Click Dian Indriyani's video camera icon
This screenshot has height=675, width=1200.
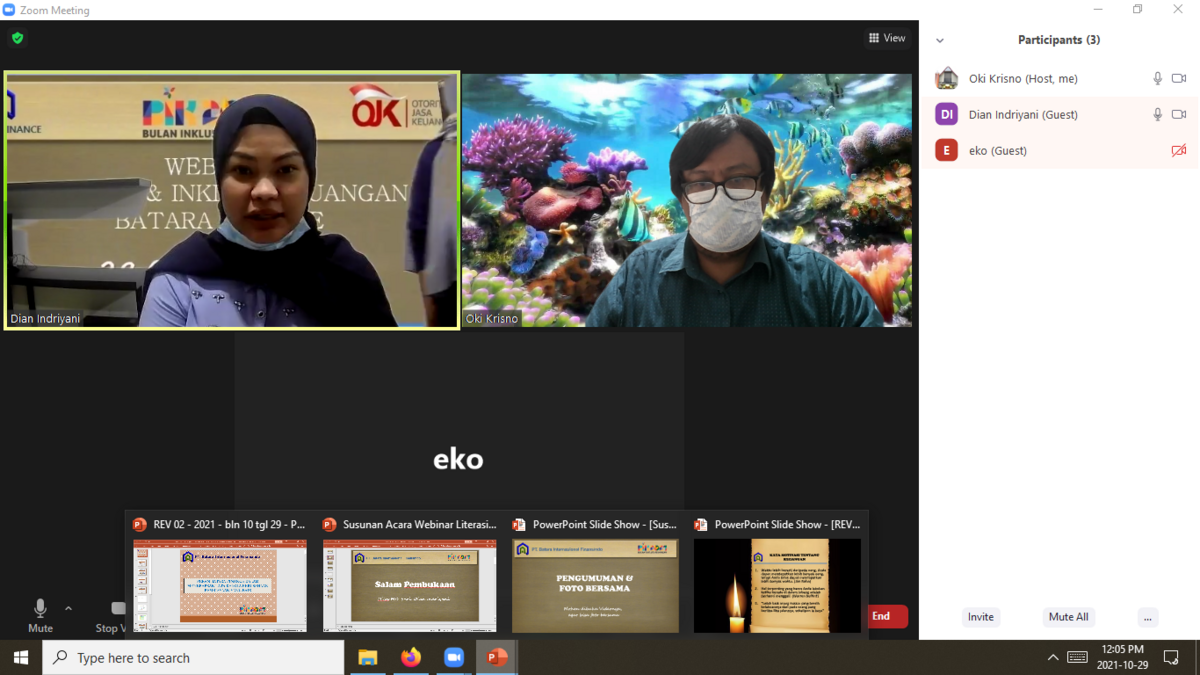pyautogui.click(x=1179, y=115)
